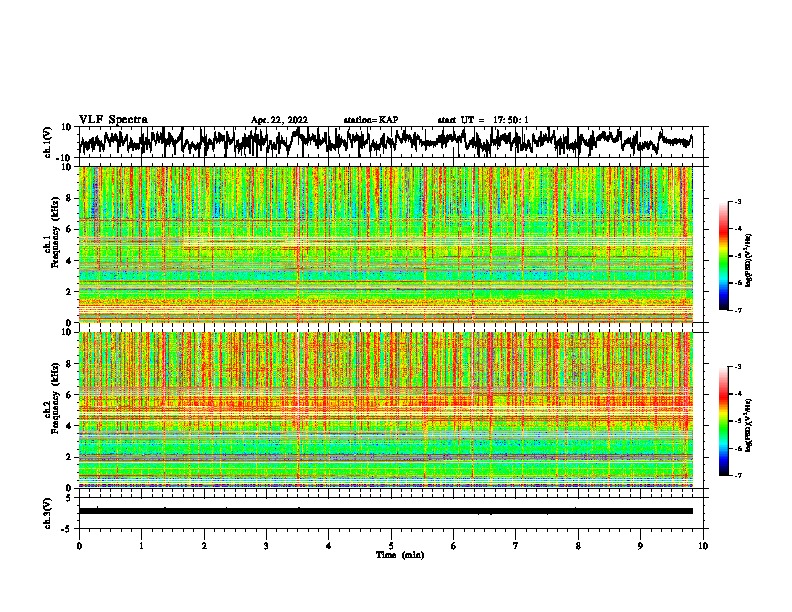The image size is (792, 612).
Task: Click the "1" minute time-axis tick label
Action: coord(142,546)
